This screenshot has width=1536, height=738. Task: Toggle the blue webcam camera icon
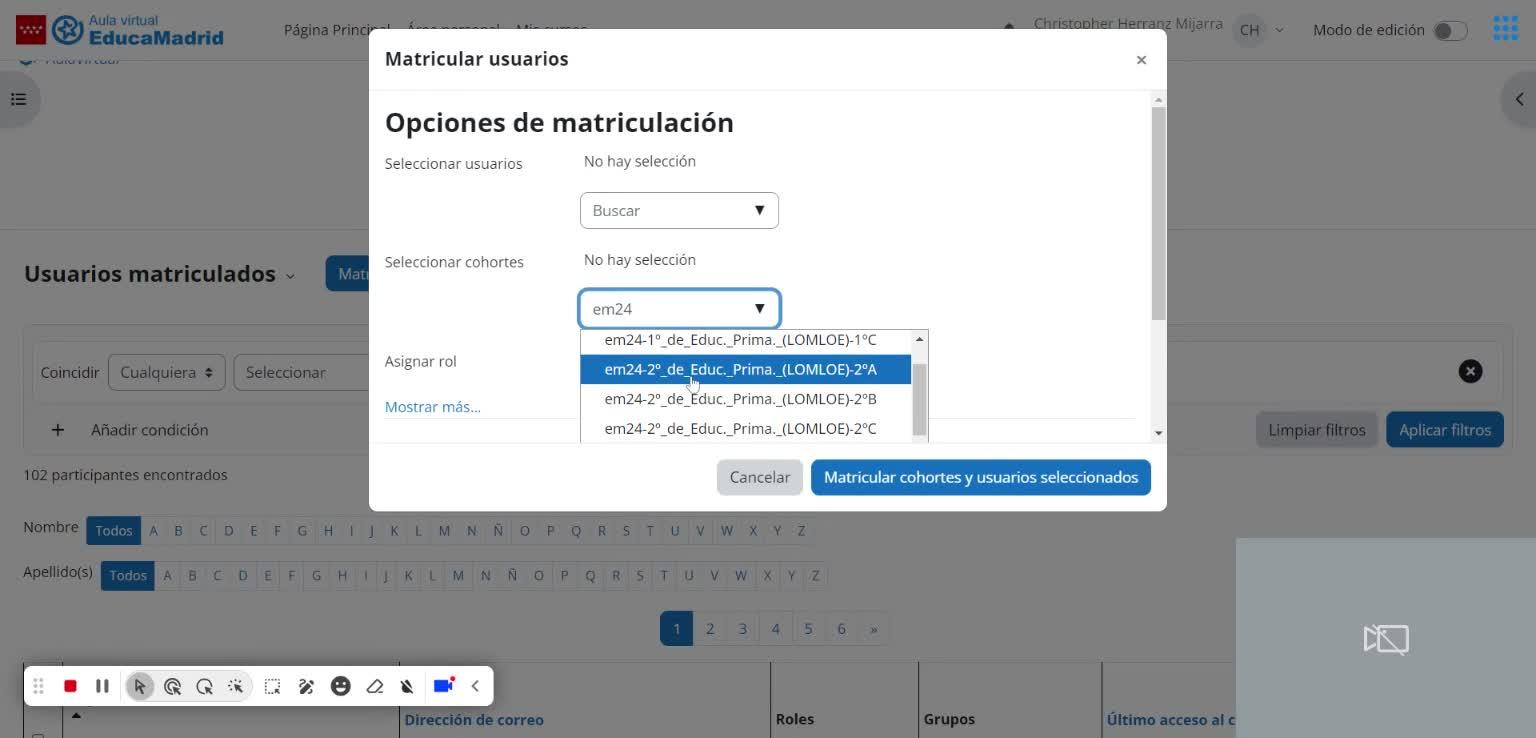[444, 685]
